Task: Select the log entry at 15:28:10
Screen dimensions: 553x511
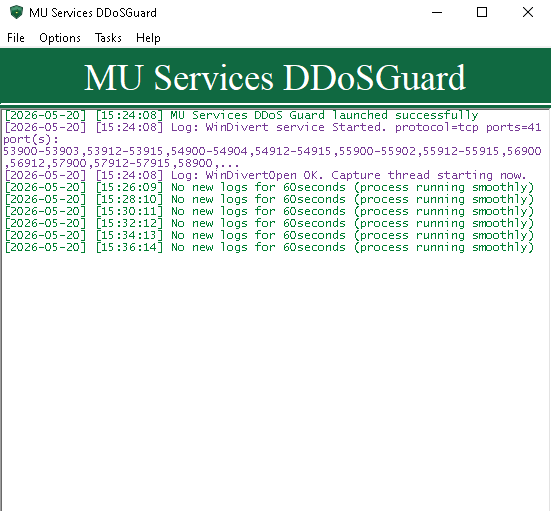Action: click(269, 199)
